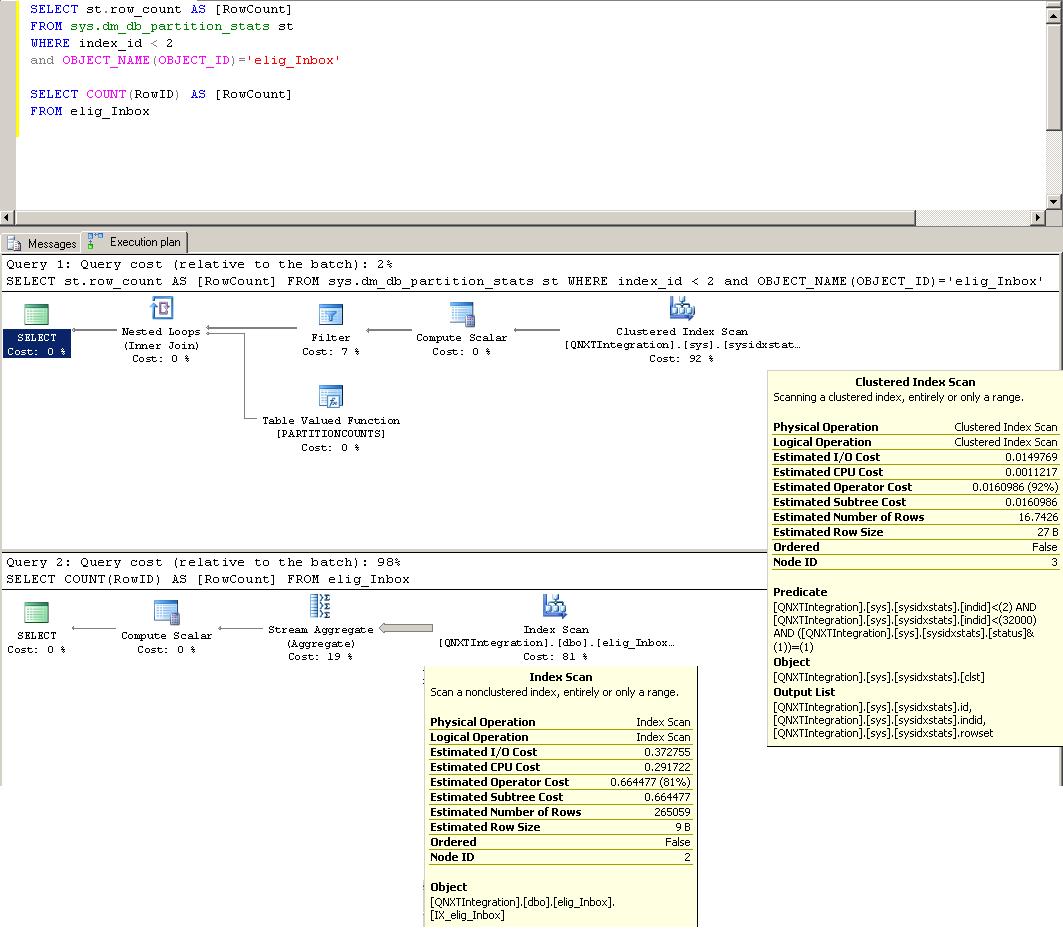The image size is (1063, 940).
Task: Click the 'Filter' operator label text
Action: click(331, 338)
